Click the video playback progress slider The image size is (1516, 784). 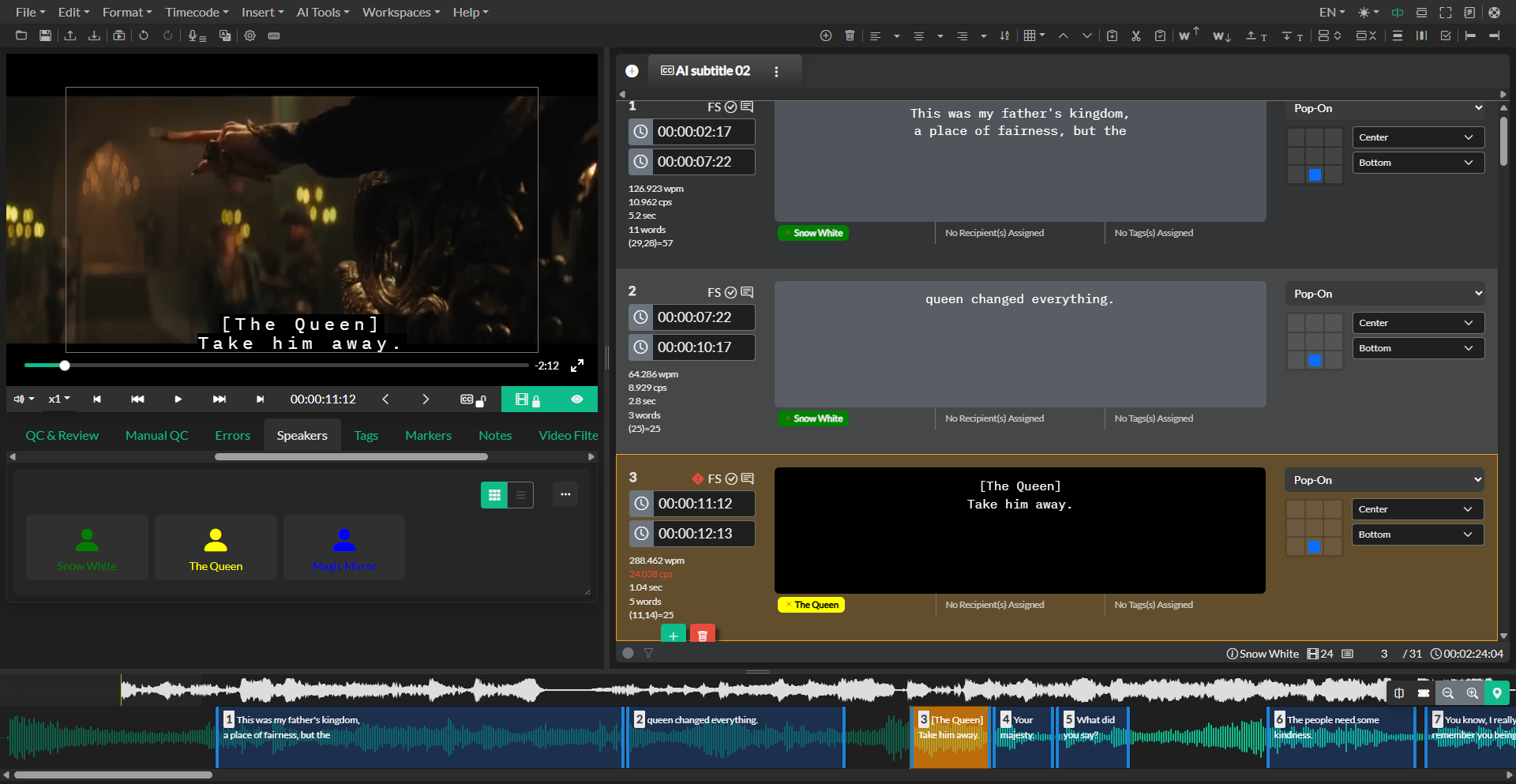(276, 366)
